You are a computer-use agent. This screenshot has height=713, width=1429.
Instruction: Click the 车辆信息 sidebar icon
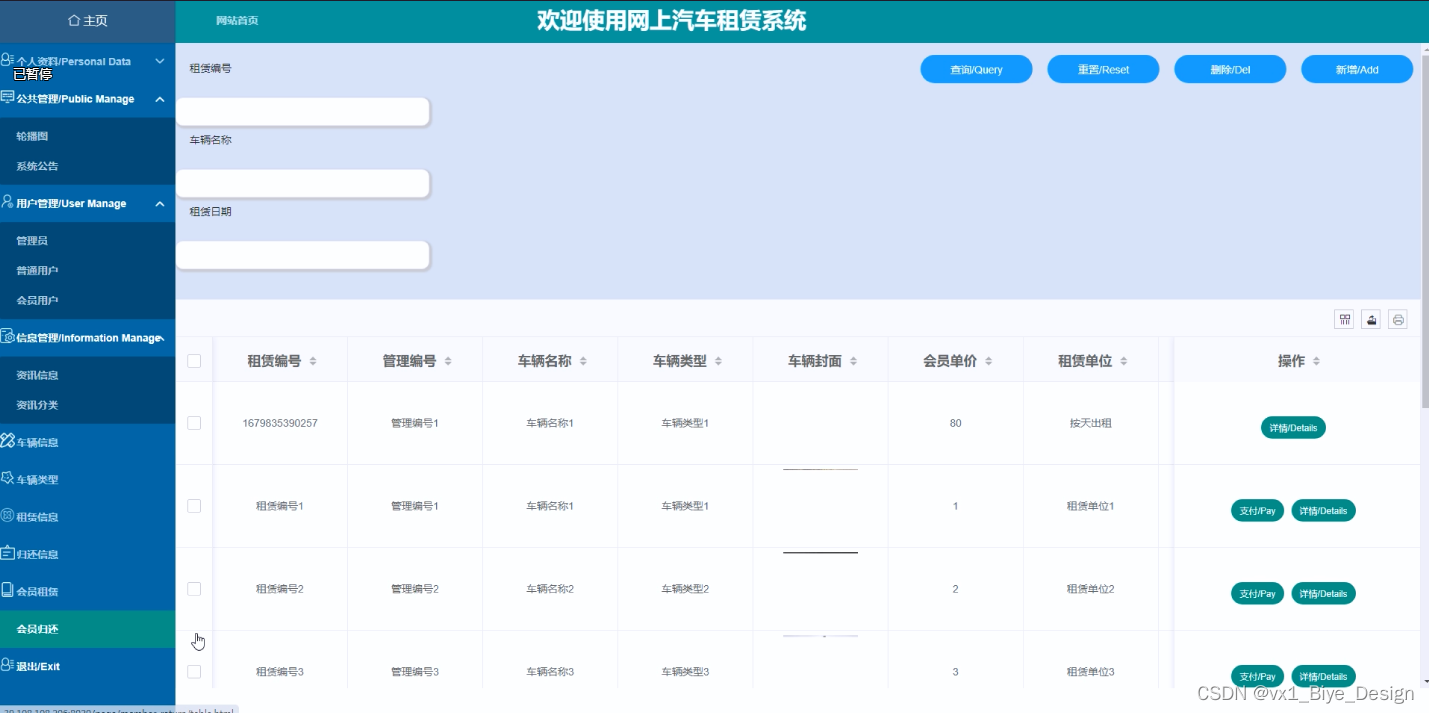pos(7,441)
